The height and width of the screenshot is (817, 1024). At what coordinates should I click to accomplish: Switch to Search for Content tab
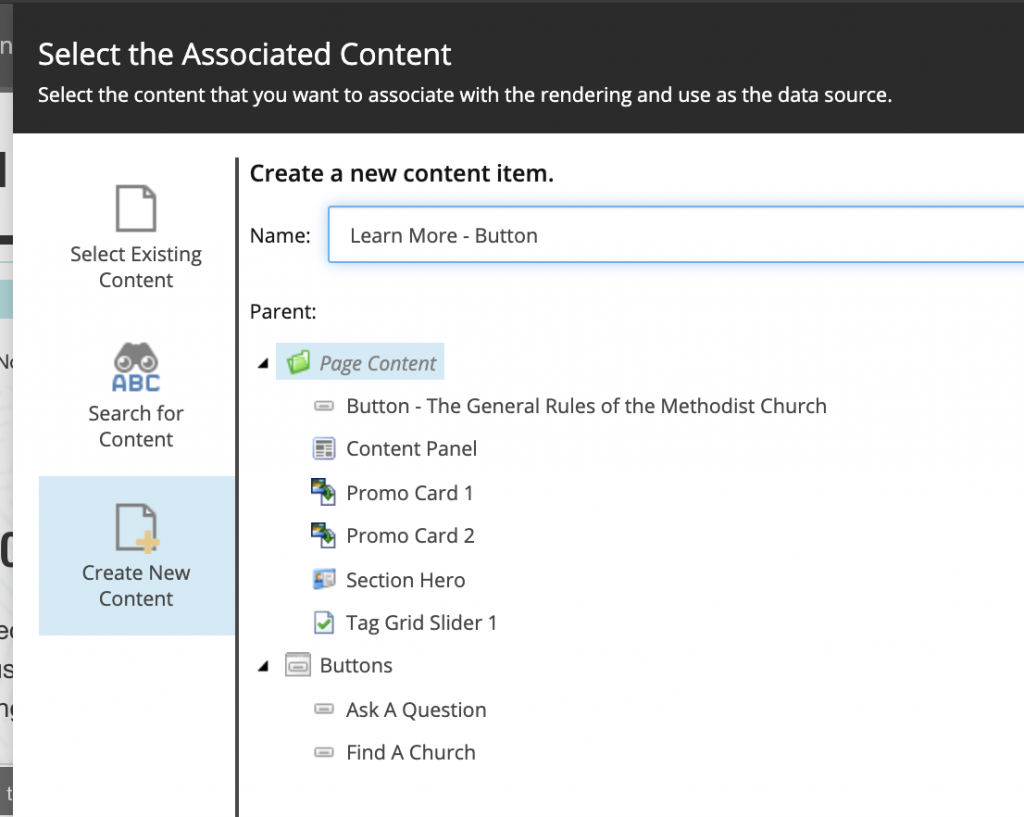click(136, 396)
